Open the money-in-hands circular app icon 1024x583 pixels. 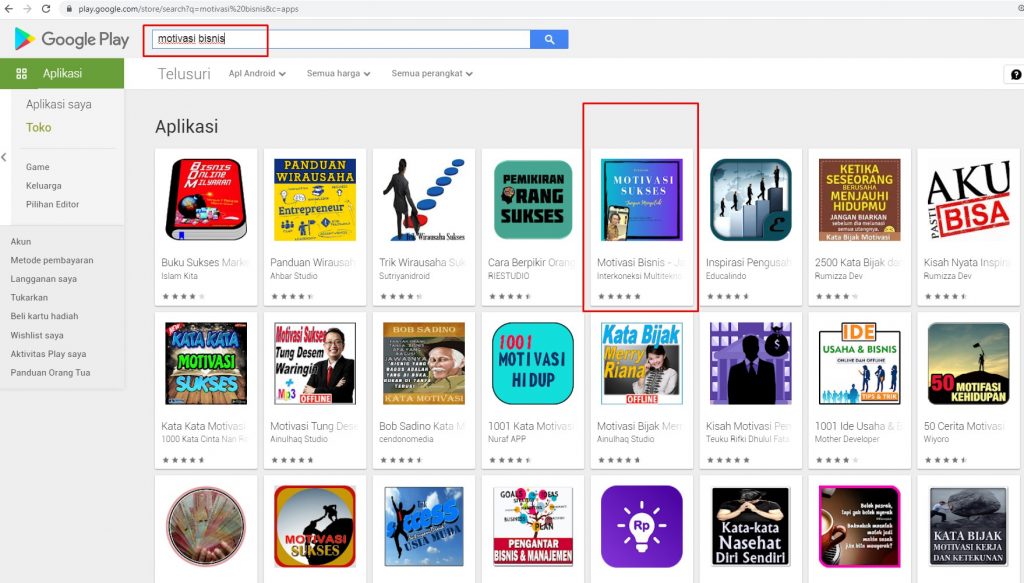(206, 526)
